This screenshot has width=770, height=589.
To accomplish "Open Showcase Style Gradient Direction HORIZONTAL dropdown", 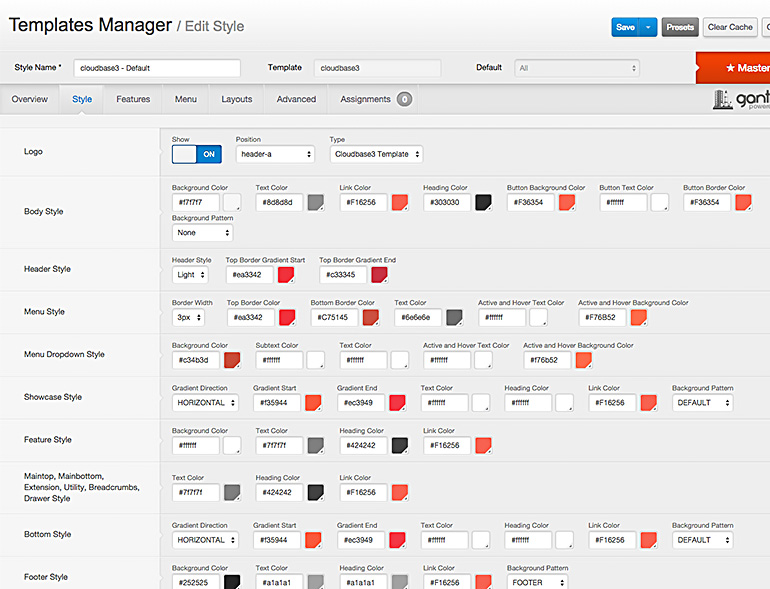I will click(x=205, y=403).
